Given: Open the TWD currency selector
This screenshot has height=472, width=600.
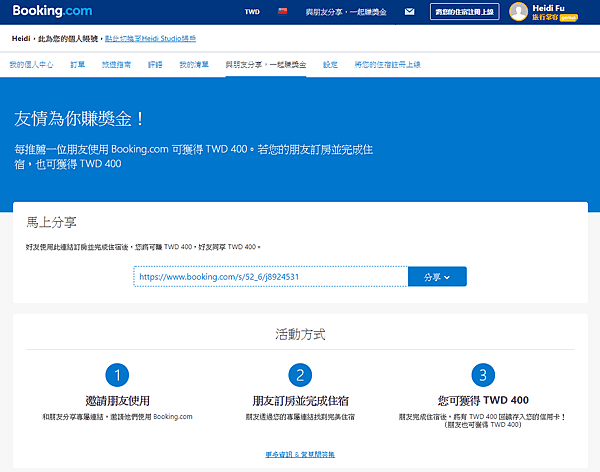Looking at the screenshot, I should coord(252,12).
